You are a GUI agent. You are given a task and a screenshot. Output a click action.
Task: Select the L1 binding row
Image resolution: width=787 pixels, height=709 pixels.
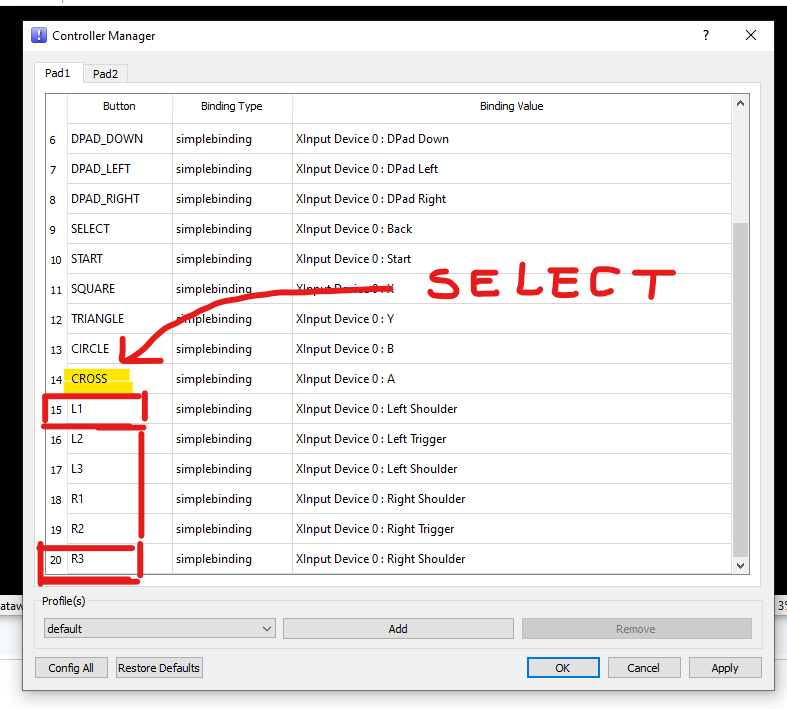[118, 409]
